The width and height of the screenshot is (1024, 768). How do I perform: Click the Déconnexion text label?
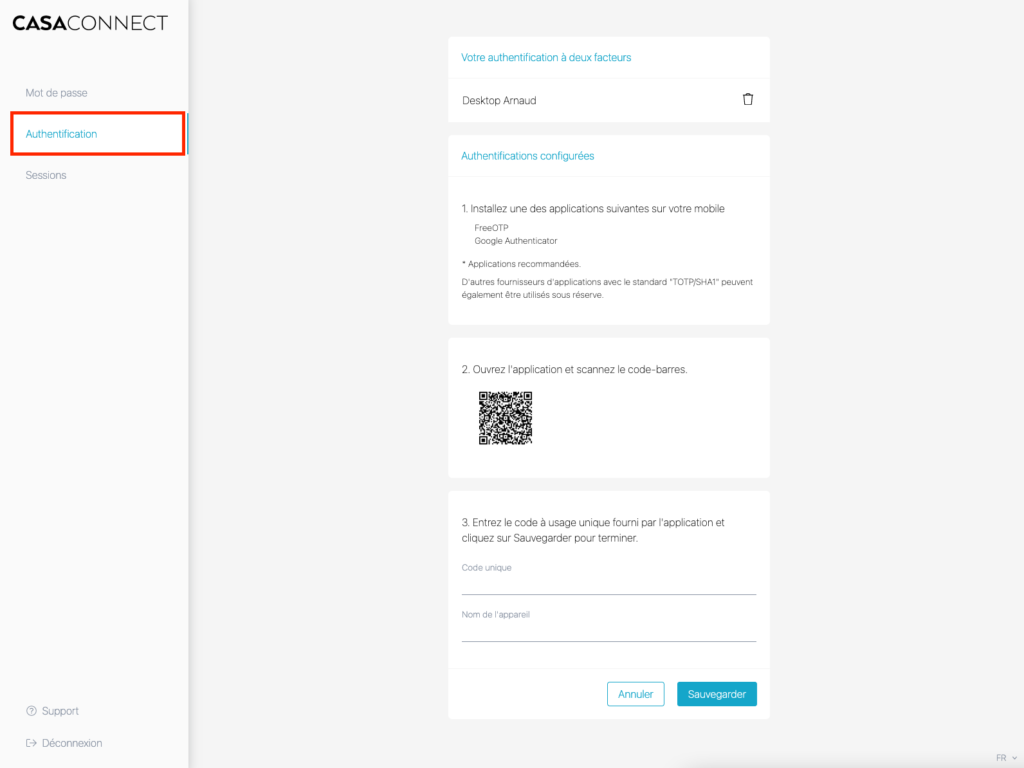(72, 743)
